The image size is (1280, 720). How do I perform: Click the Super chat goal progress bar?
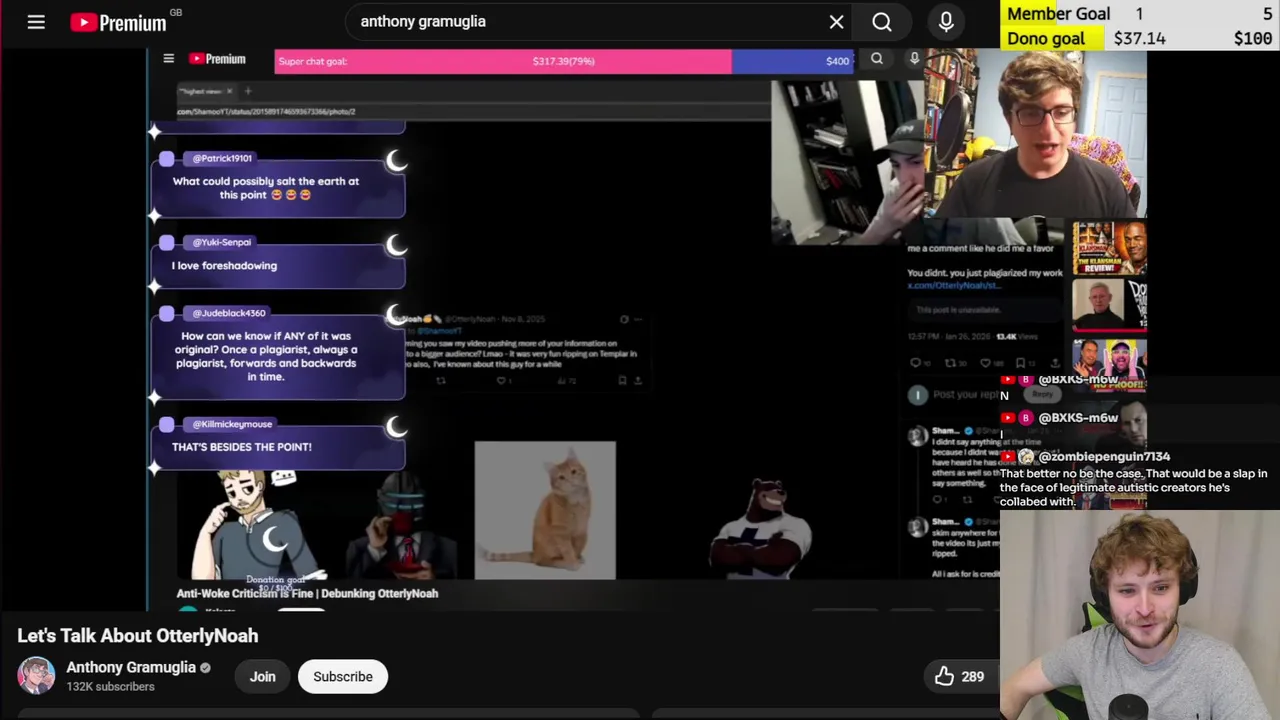point(564,61)
